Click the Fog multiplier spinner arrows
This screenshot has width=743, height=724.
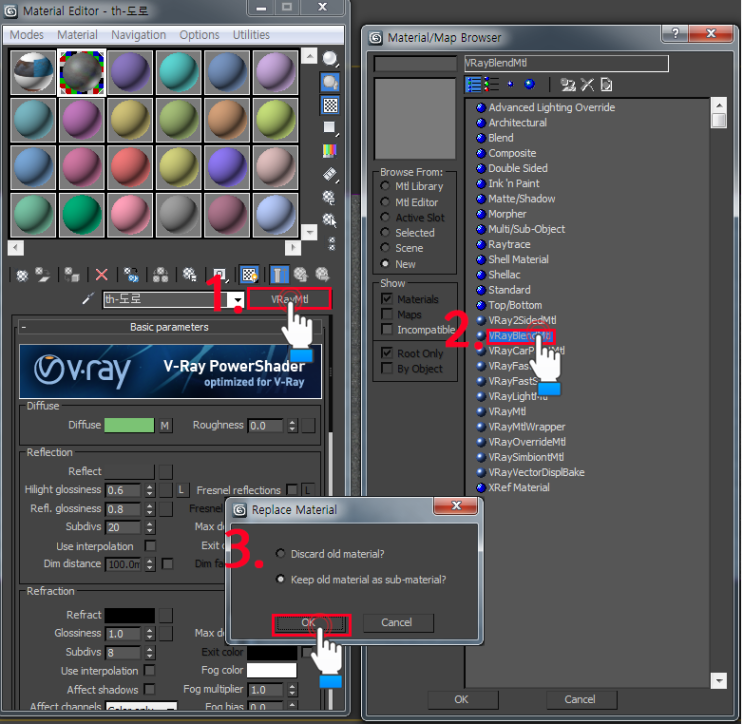[x=292, y=689]
